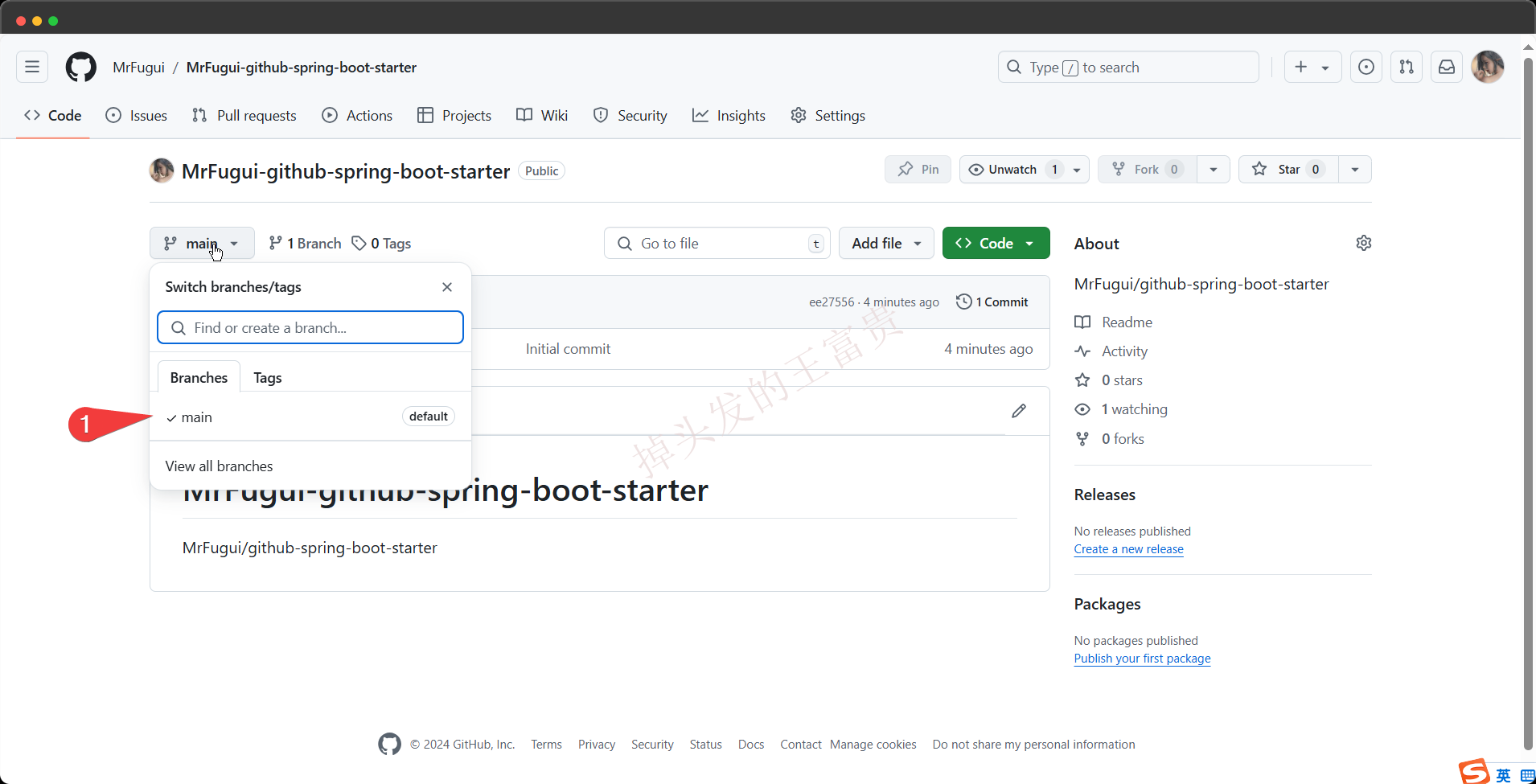Pin the repository with Pin button

[918, 170]
